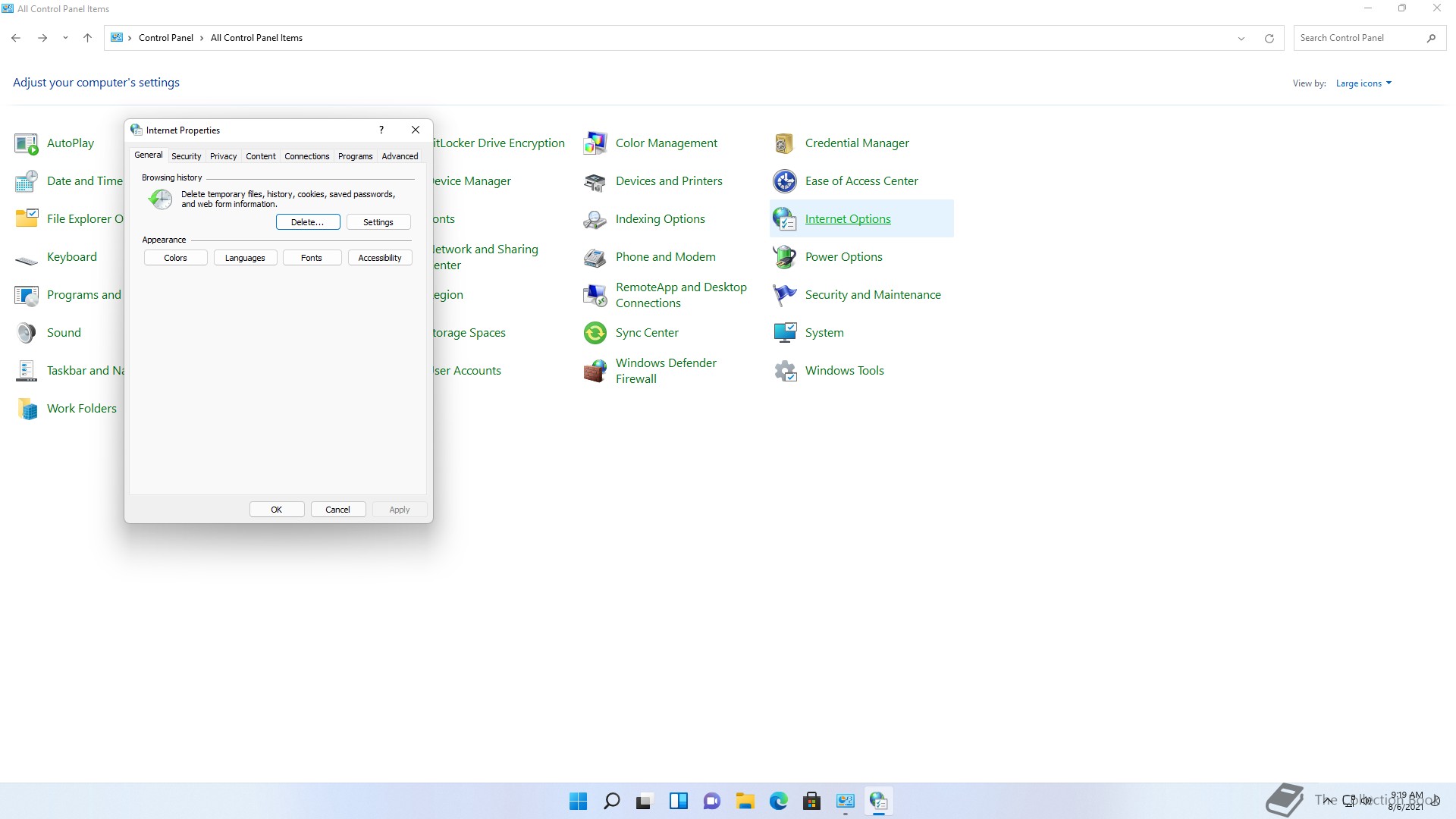This screenshot has height=819, width=1456.
Task: Open the Internet Options globe icon
Action: (x=785, y=219)
